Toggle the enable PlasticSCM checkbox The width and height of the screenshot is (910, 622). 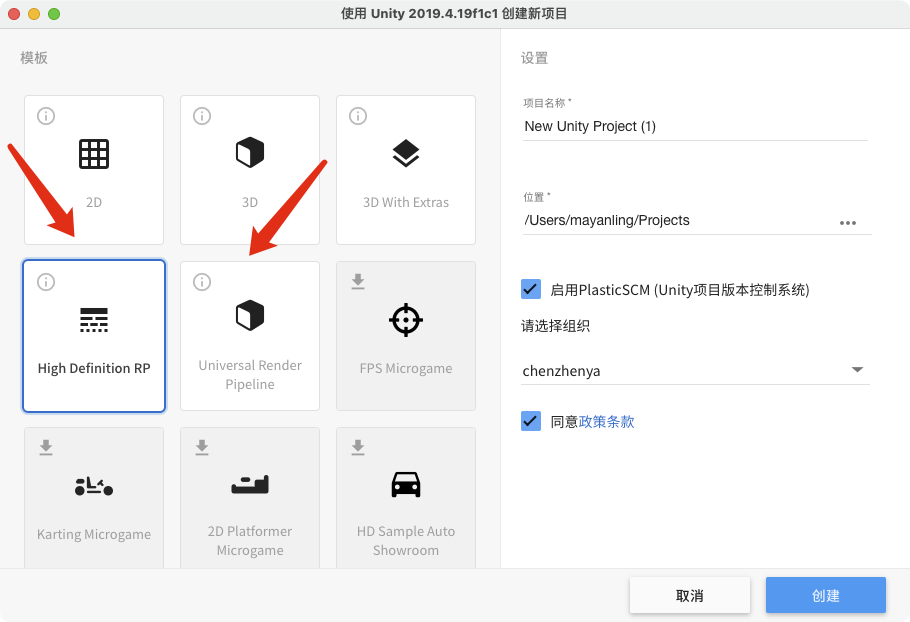pyautogui.click(x=531, y=289)
